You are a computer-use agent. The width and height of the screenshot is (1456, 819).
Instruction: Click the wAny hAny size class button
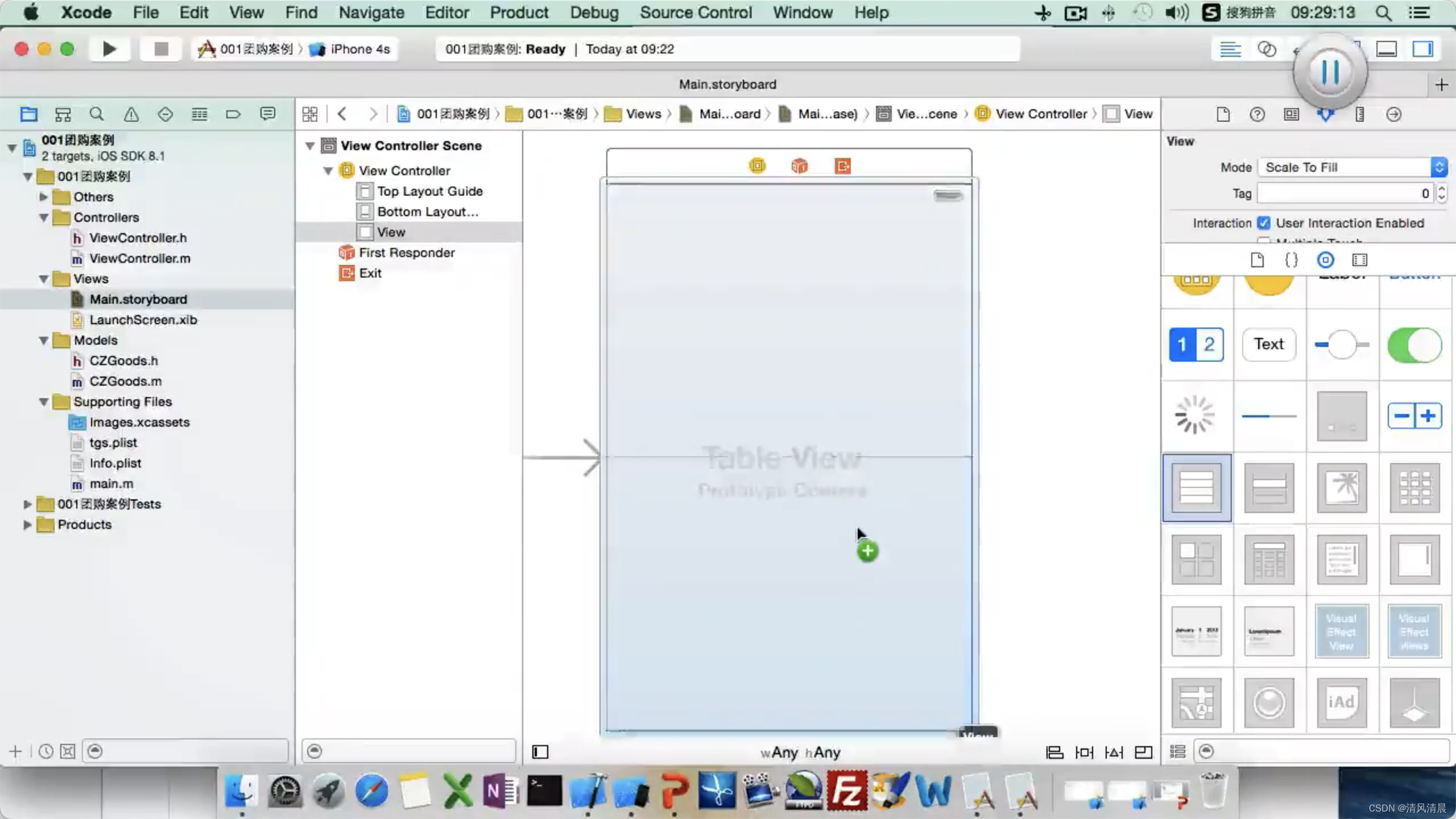(800, 752)
